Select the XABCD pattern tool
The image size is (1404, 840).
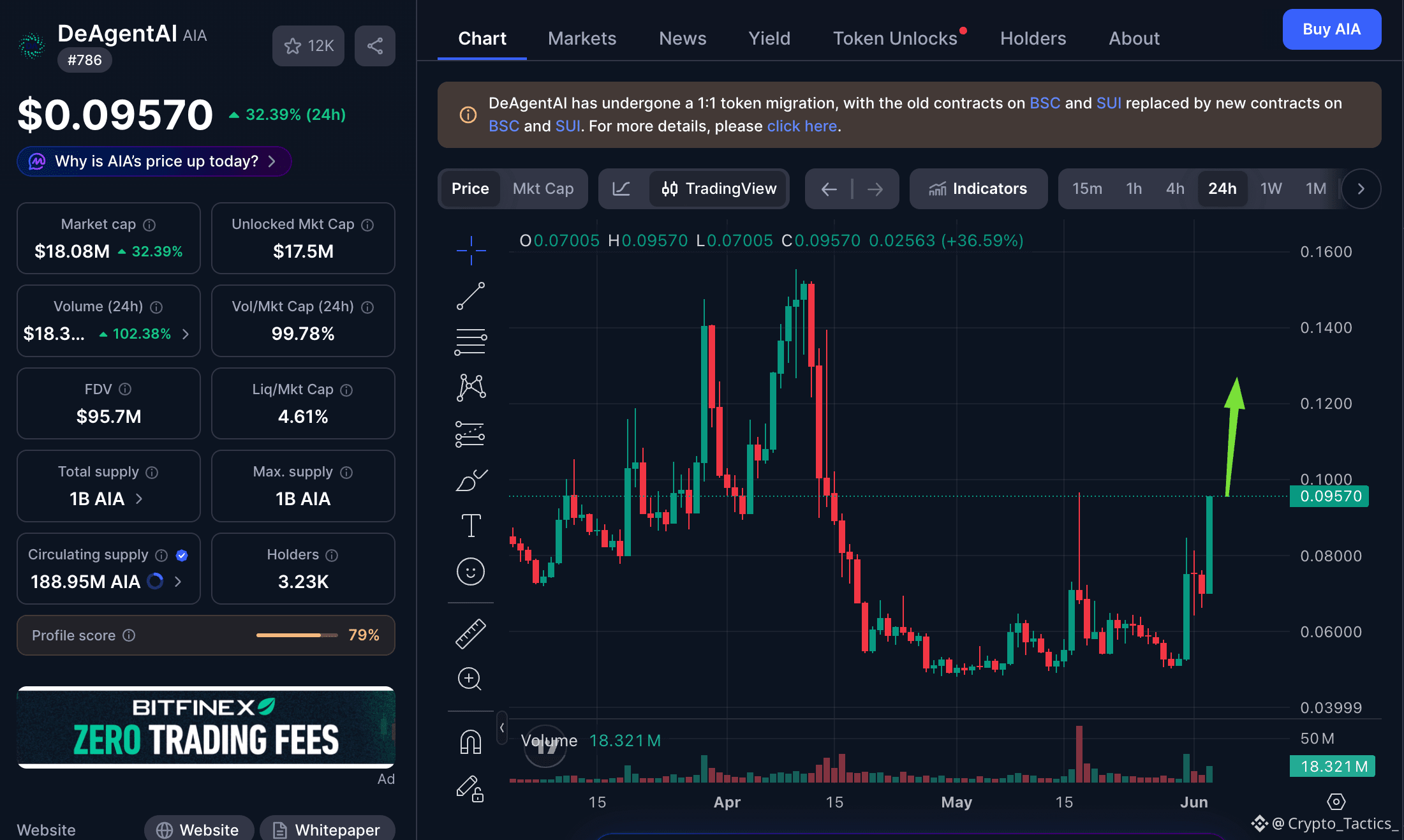click(x=471, y=388)
